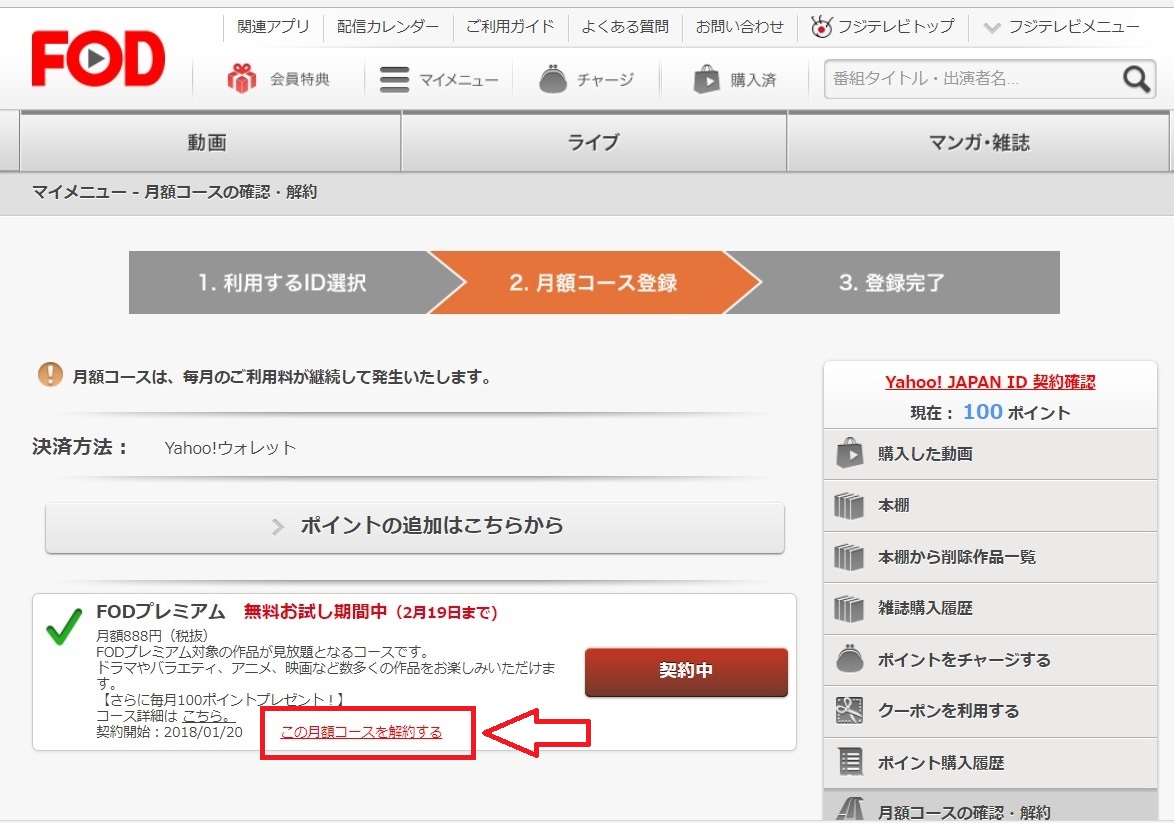The height and width of the screenshot is (823, 1174).
Task: Open マイメニュー text in header
Action: point(458,79)
